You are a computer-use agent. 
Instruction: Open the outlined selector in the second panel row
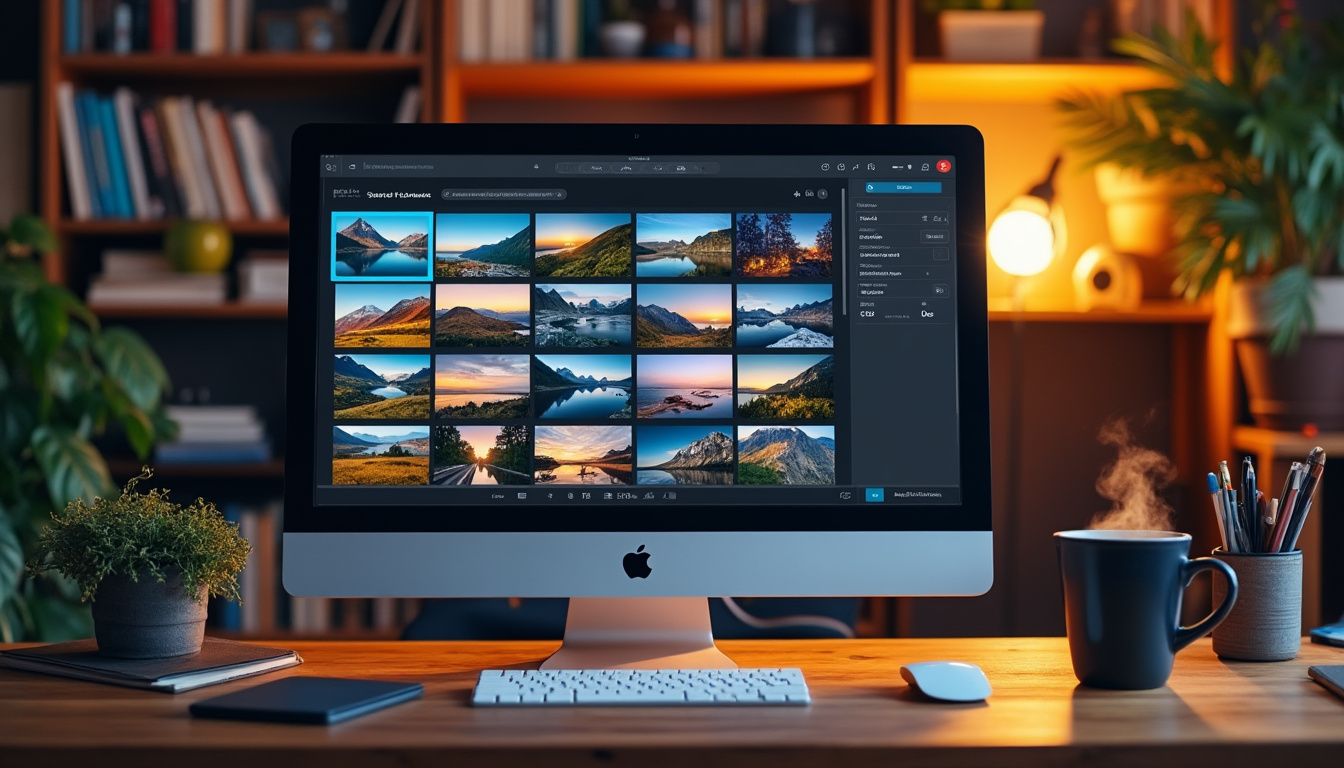tap(935, 236)
